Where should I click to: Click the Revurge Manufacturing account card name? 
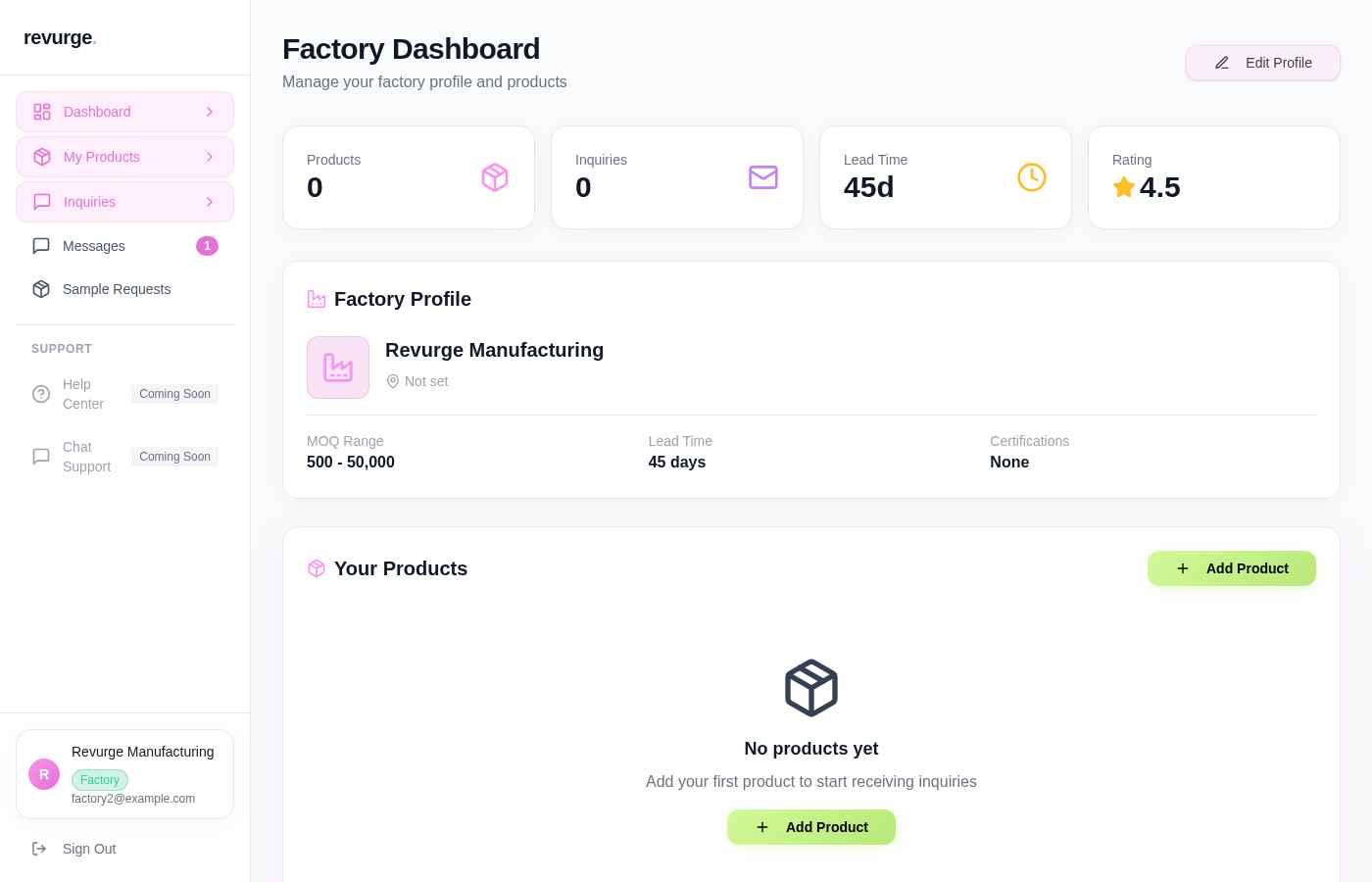tap(143, 752)
